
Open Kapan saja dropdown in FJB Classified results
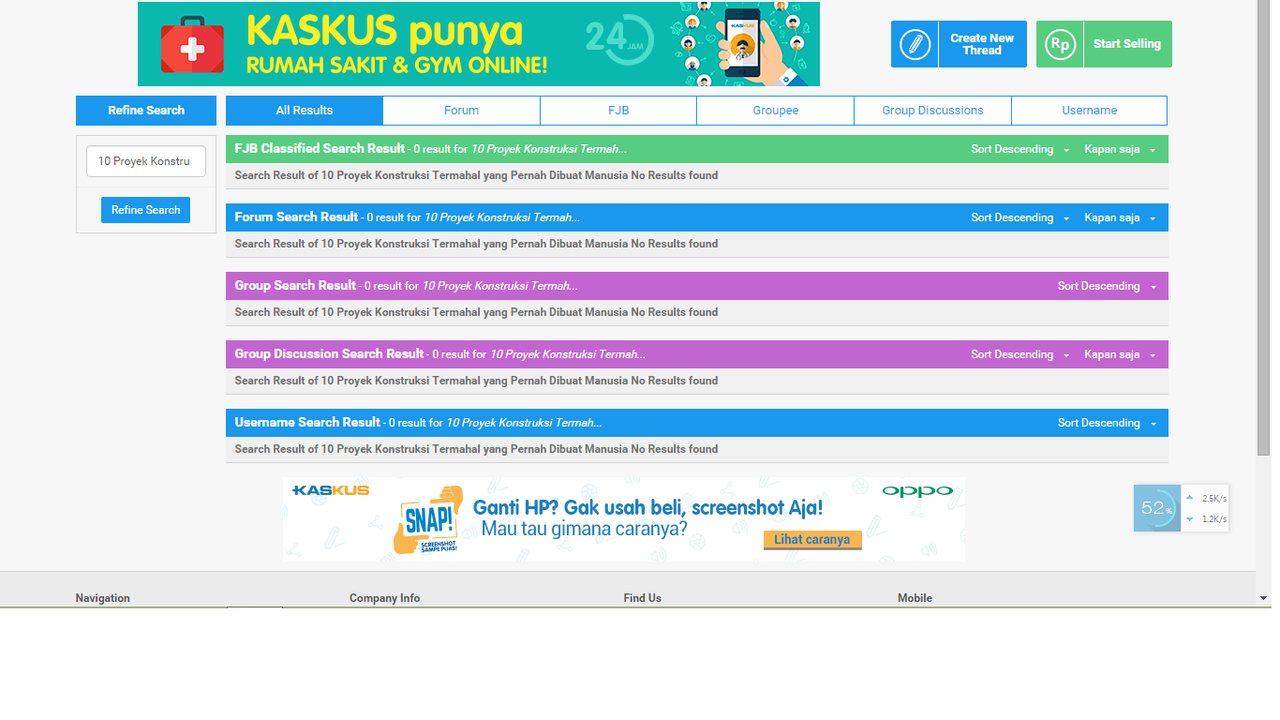[x=1120, y=149]
